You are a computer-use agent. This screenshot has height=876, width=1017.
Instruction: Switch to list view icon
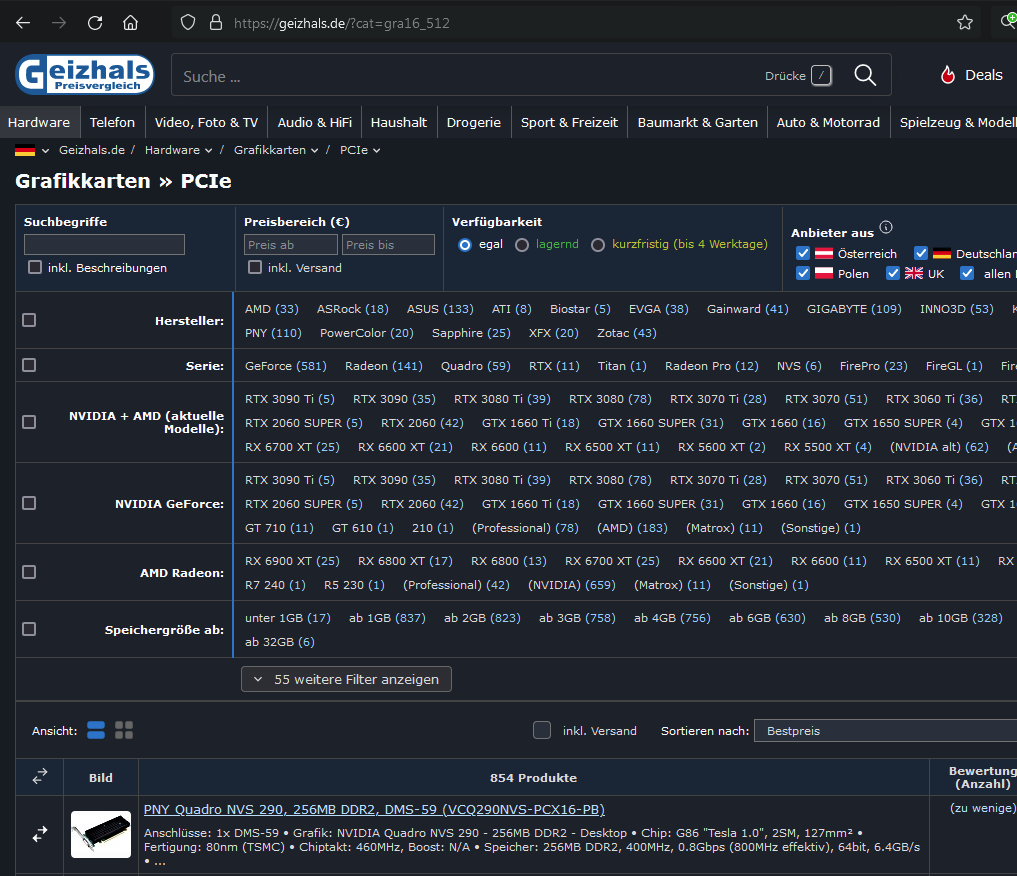click(96, 730)
